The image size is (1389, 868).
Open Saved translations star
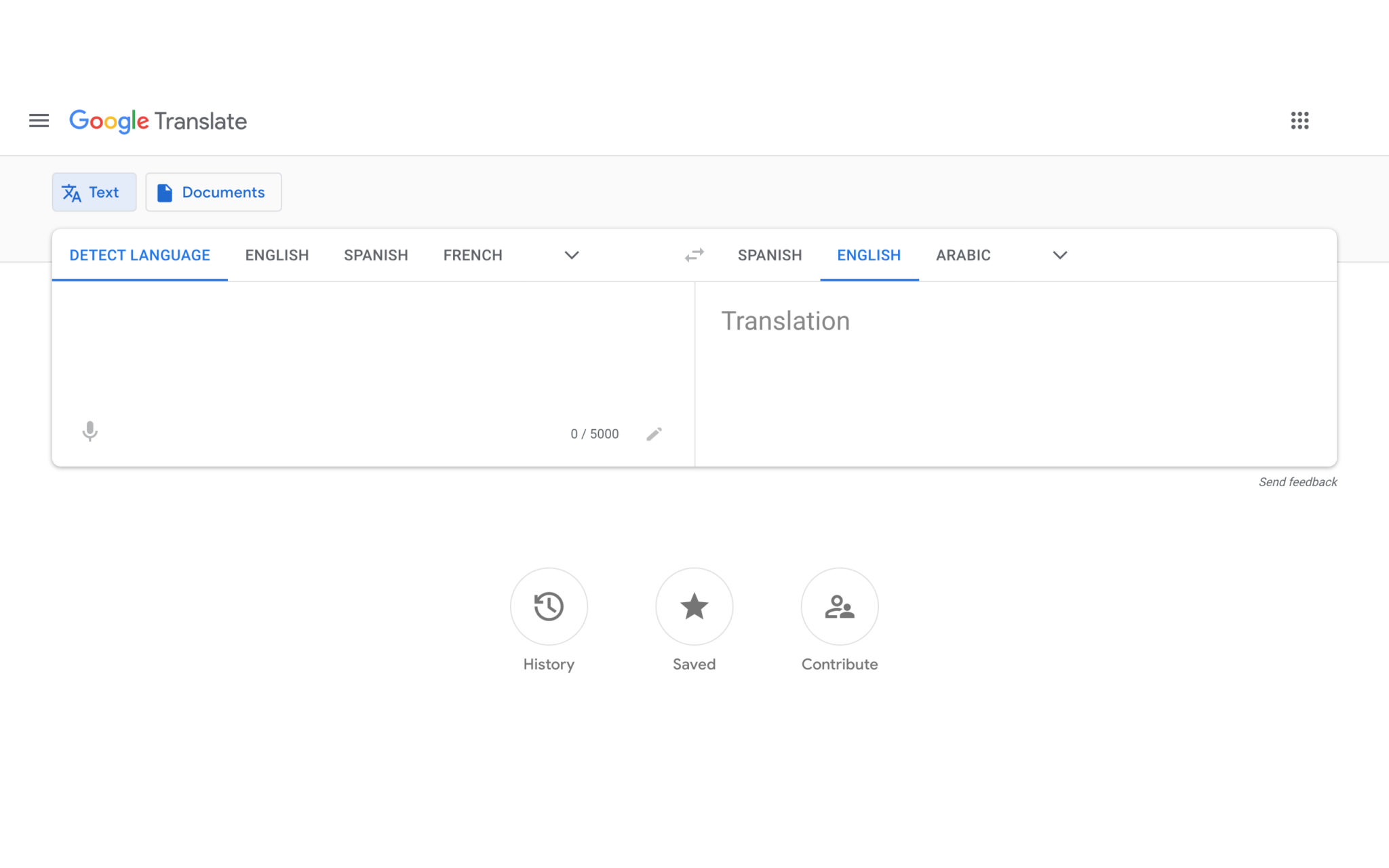point(694,606)
